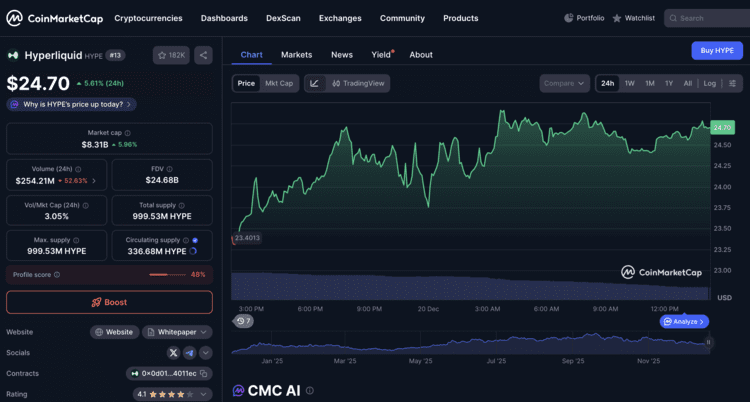Open the Exchanges menu in top navigation
This screenshot has height=402, width=750.
[x=340, y=18]
